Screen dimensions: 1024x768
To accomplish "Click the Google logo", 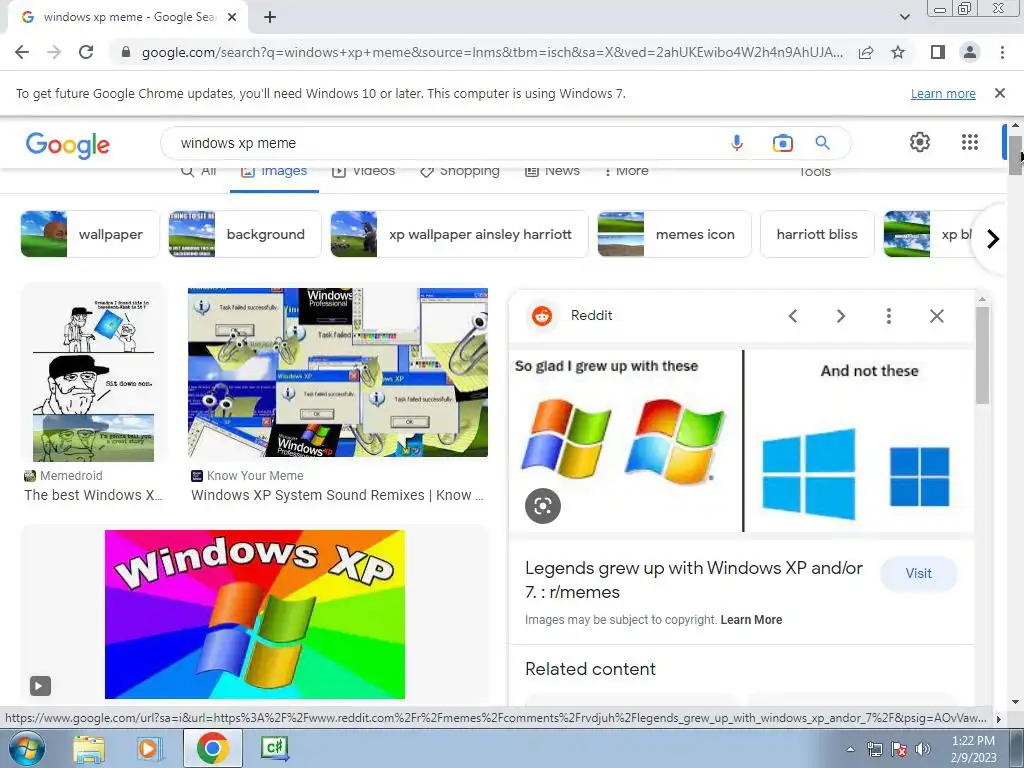I will click(68, 145).
